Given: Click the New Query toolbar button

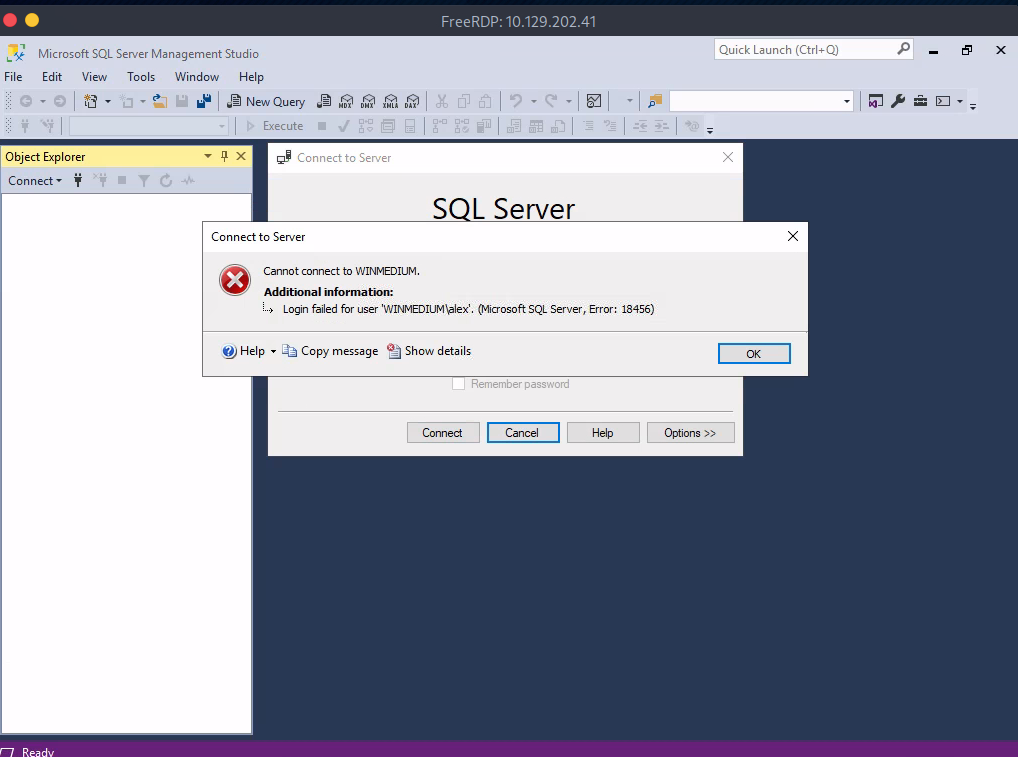Looking at the screenshot, I should coord(266,101).
